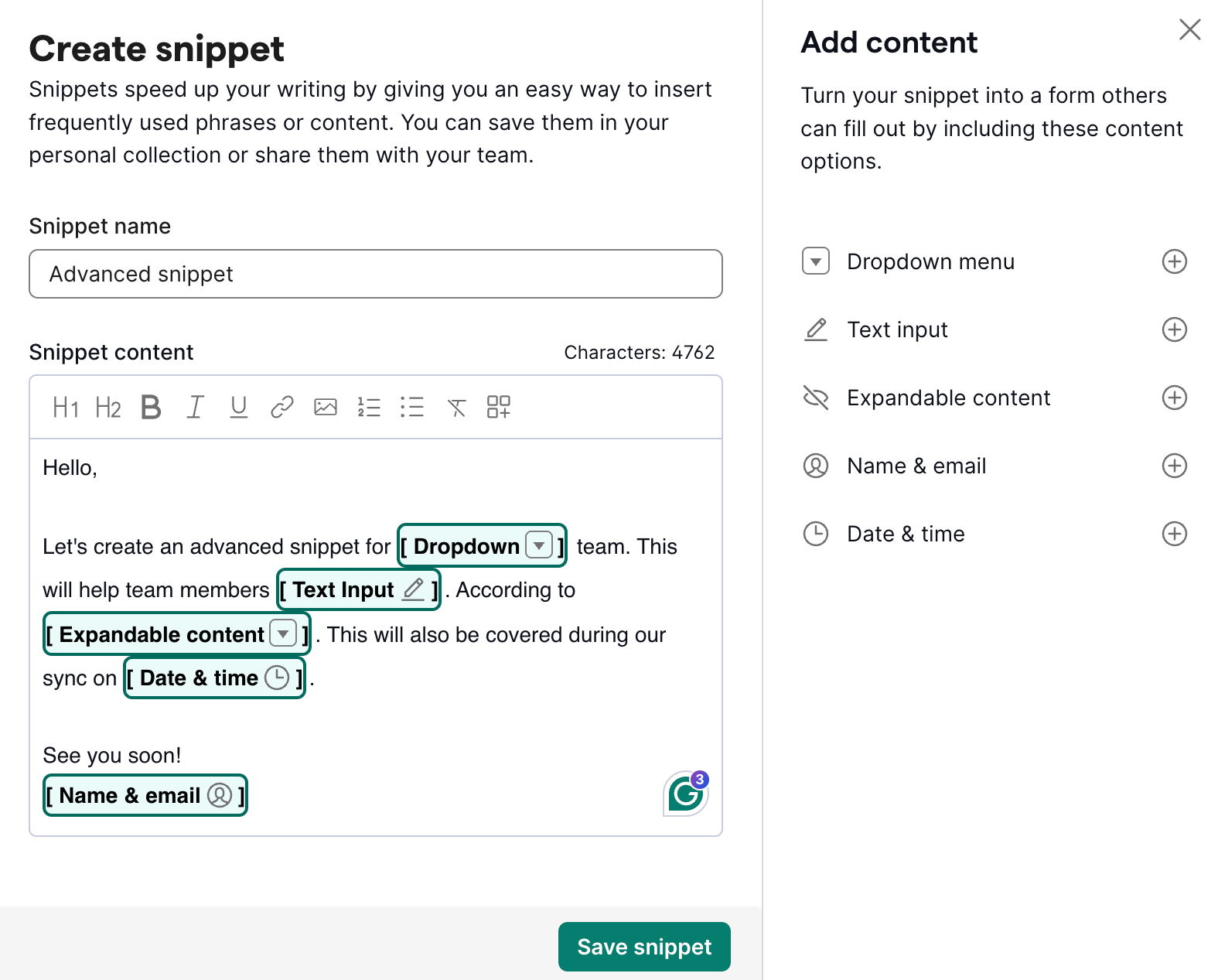Apply Heading 1 formatting in the editor
The height and width of the screenshot is (980, 1218).
point(66,408)
